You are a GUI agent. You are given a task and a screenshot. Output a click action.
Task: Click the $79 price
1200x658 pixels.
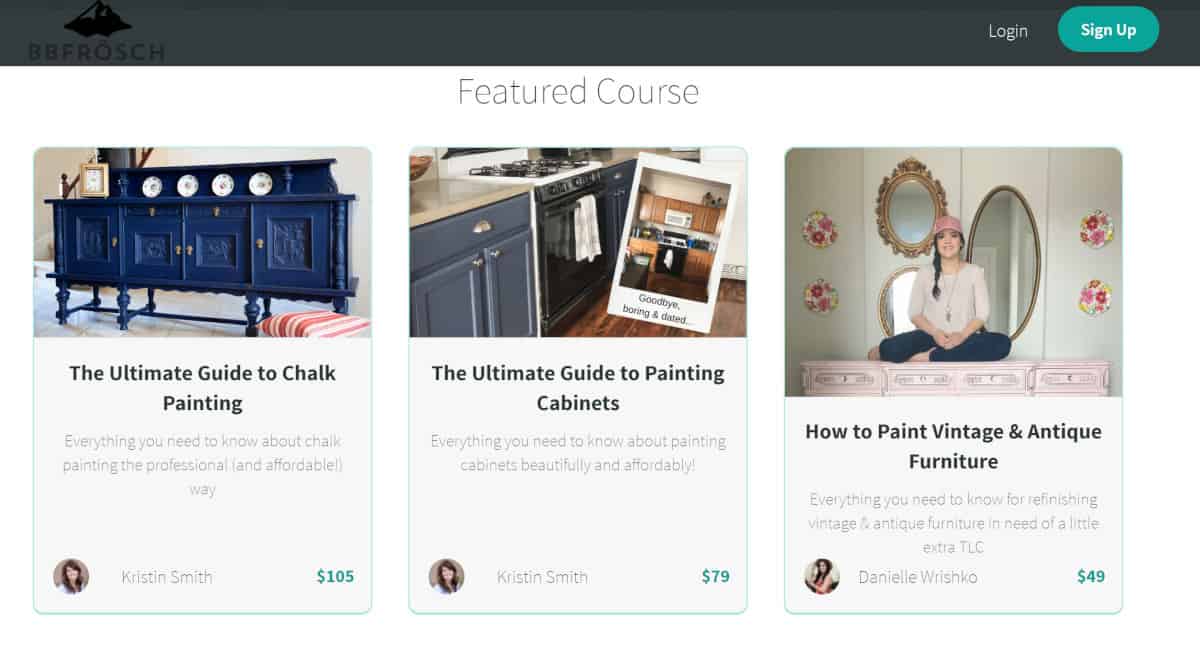pyautogui.click(x=715, y=576)
